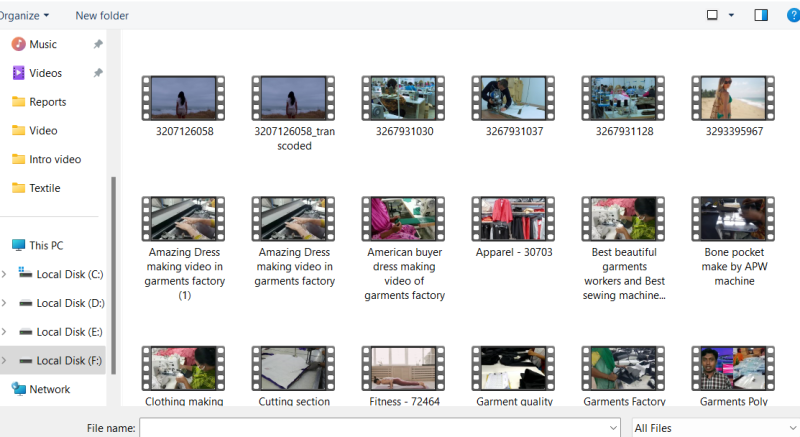Select the Clothing making video
The height and width of the screenshot is (437, 800).
[x=184, y=376]
